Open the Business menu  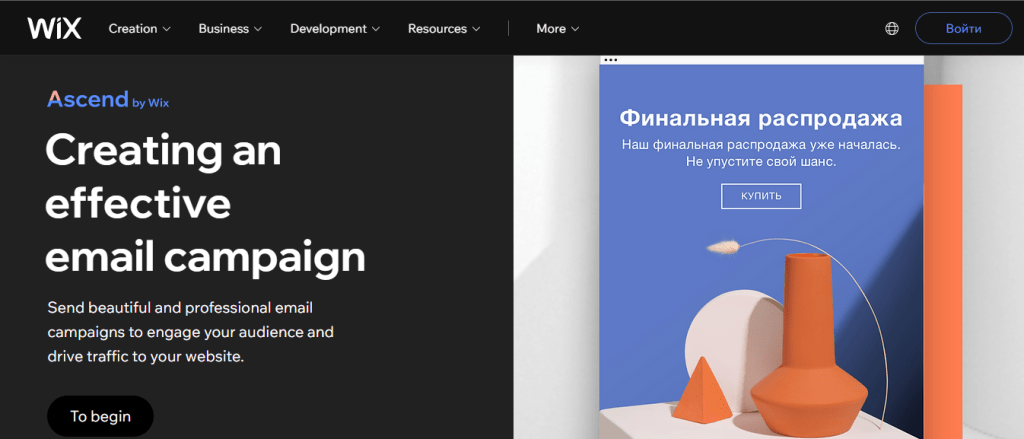click(230, 29)
